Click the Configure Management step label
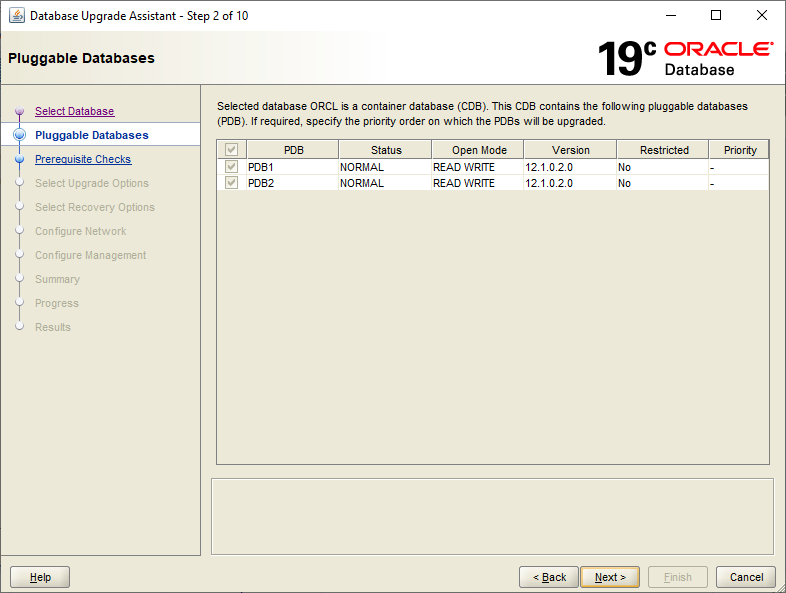The width and height of the screenshot is (786, 593). [91, 255]
